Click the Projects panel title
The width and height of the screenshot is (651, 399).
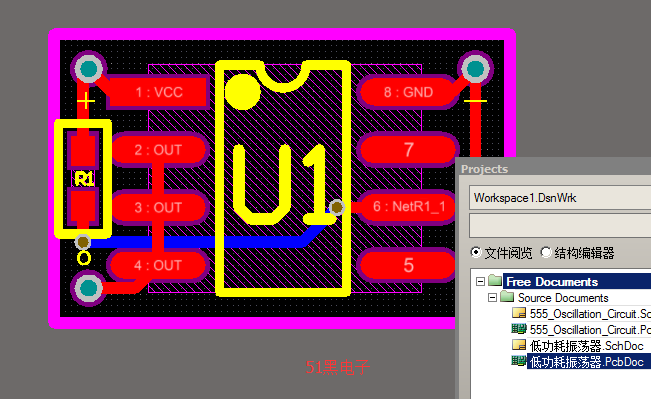(x=485, y=169)
